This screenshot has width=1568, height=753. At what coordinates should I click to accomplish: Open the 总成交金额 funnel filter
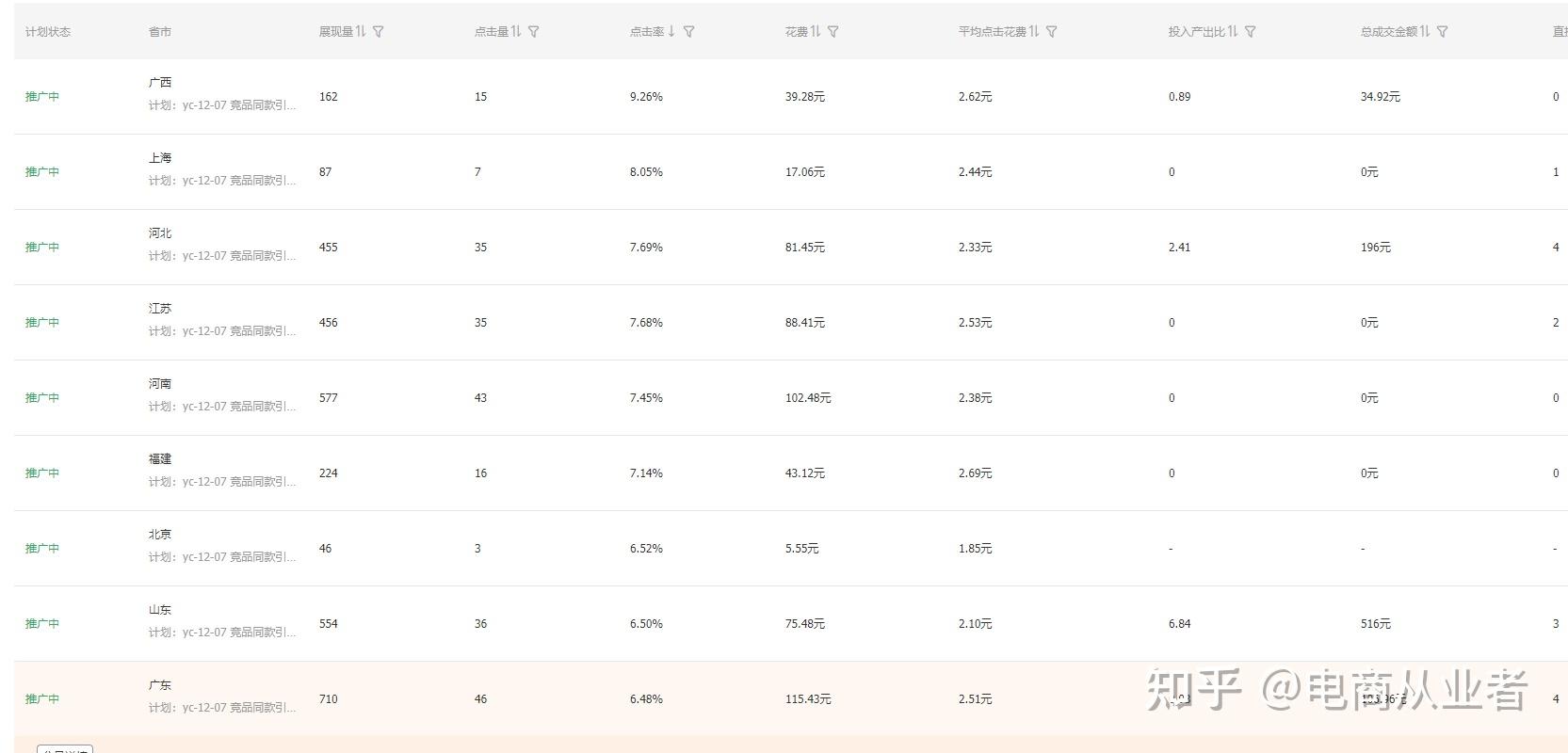(1443, 32)
